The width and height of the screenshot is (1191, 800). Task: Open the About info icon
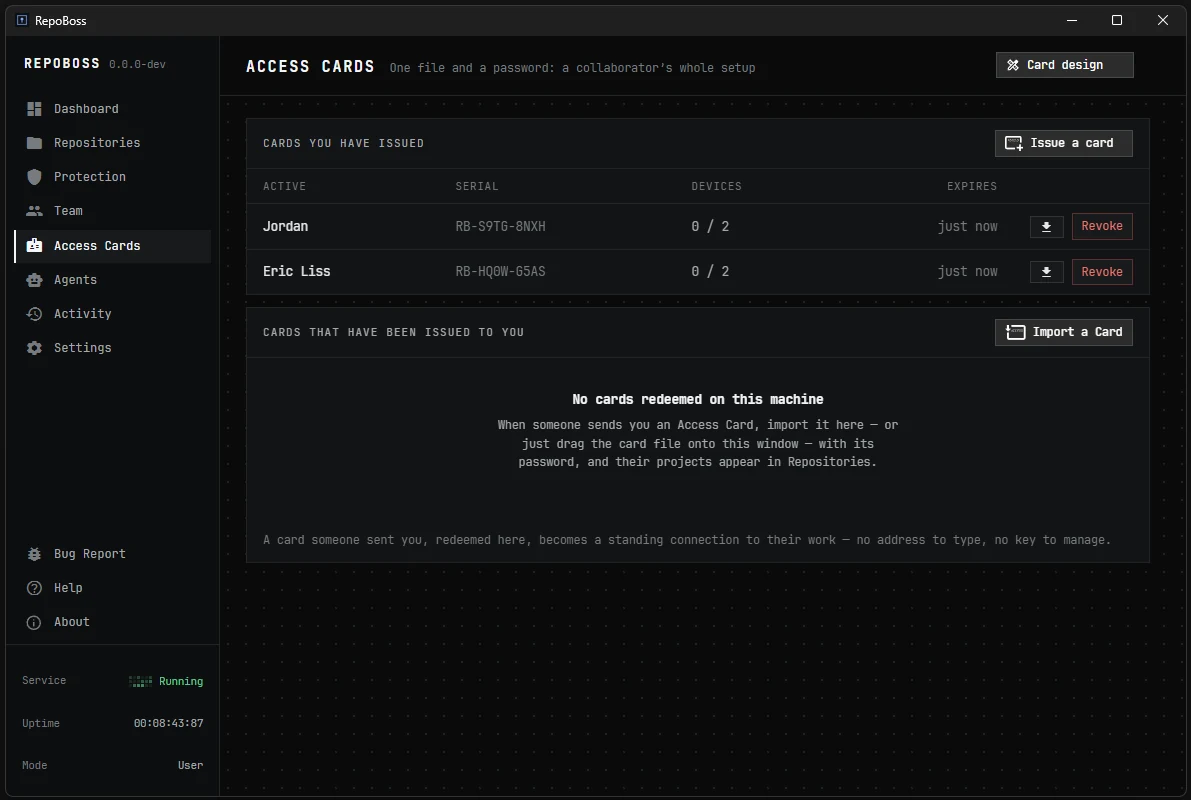click(x=34, y=622)
